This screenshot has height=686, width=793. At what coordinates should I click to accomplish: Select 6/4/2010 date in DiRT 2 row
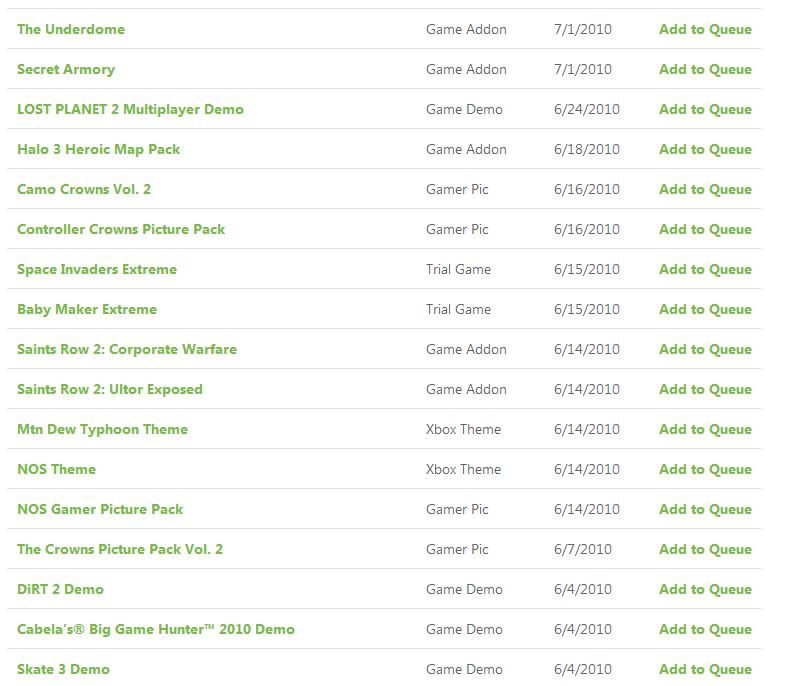[x=583, y=589]
